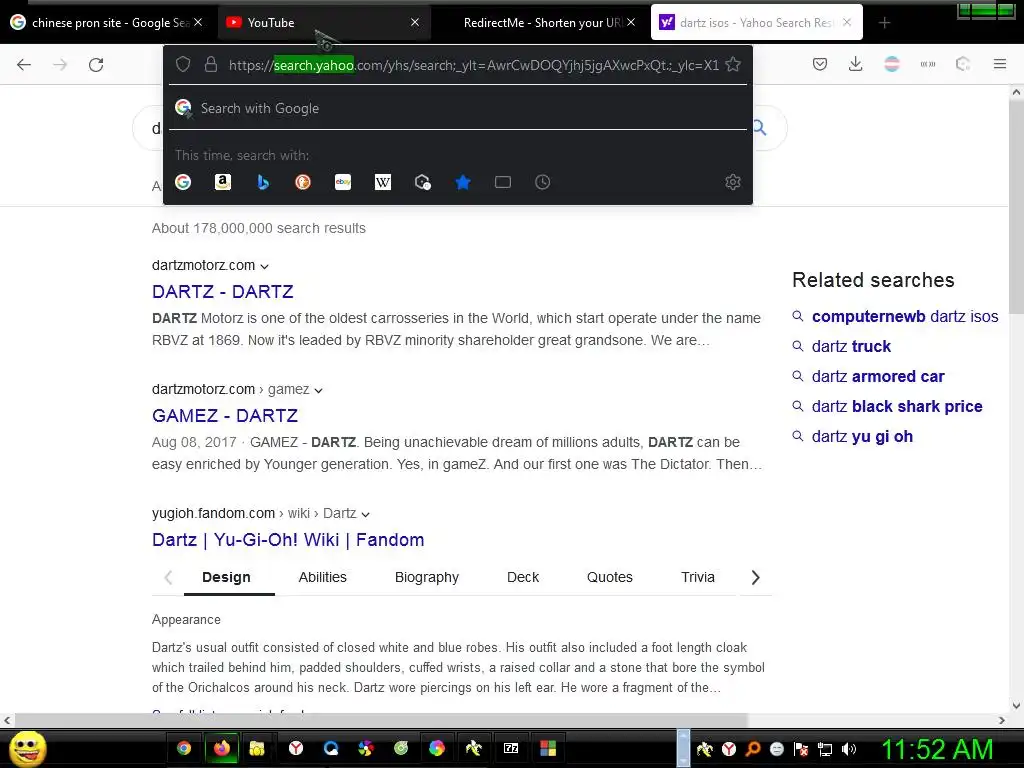The height and width of the screenshot is (768, 1024).
Task: Search this time with eBay icon
Action: point(343,182)
